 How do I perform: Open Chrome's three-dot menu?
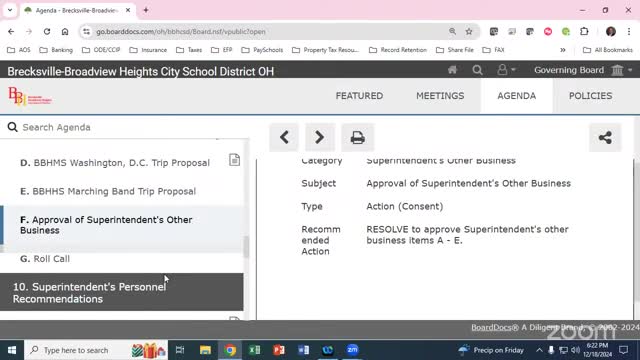tap(629, 31)
